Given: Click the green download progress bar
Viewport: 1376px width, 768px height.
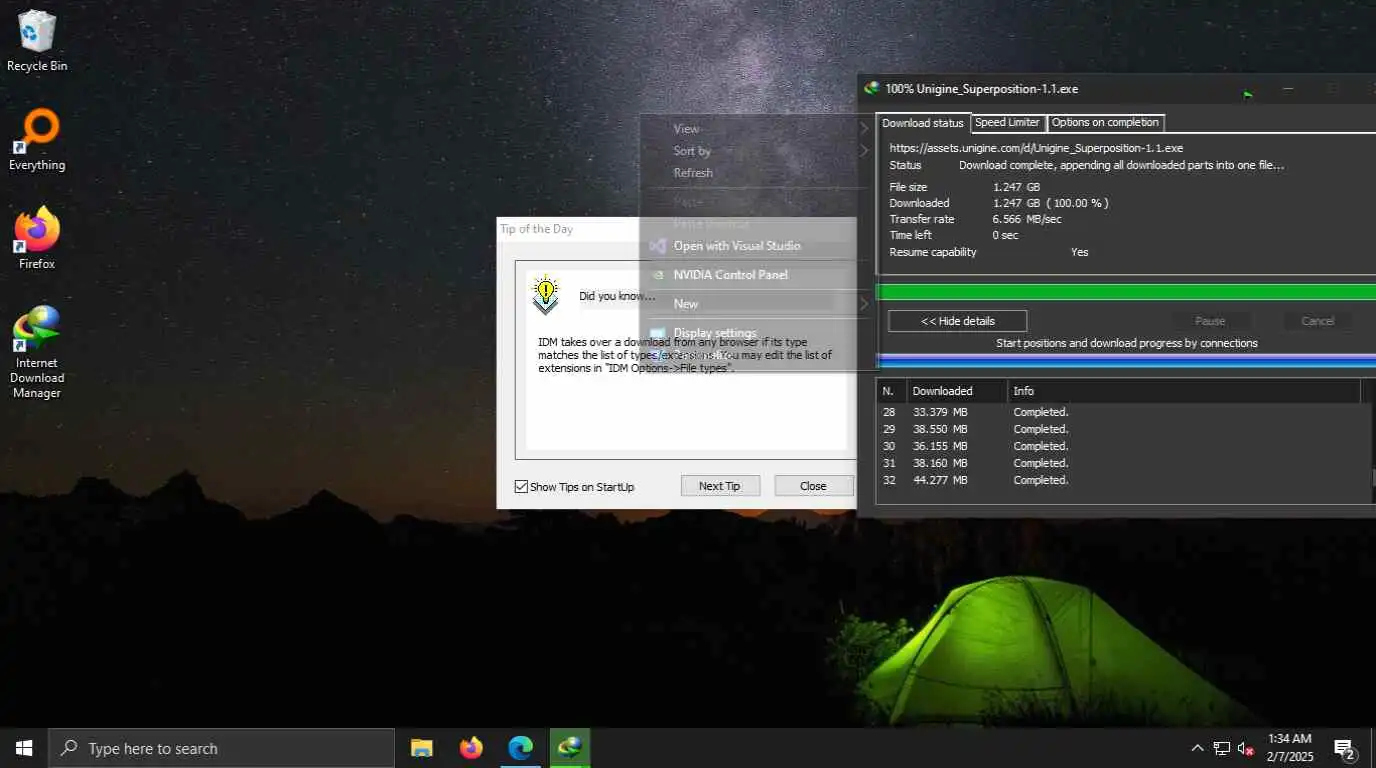Looking at the screenshot, I should tap(1126, 292).
